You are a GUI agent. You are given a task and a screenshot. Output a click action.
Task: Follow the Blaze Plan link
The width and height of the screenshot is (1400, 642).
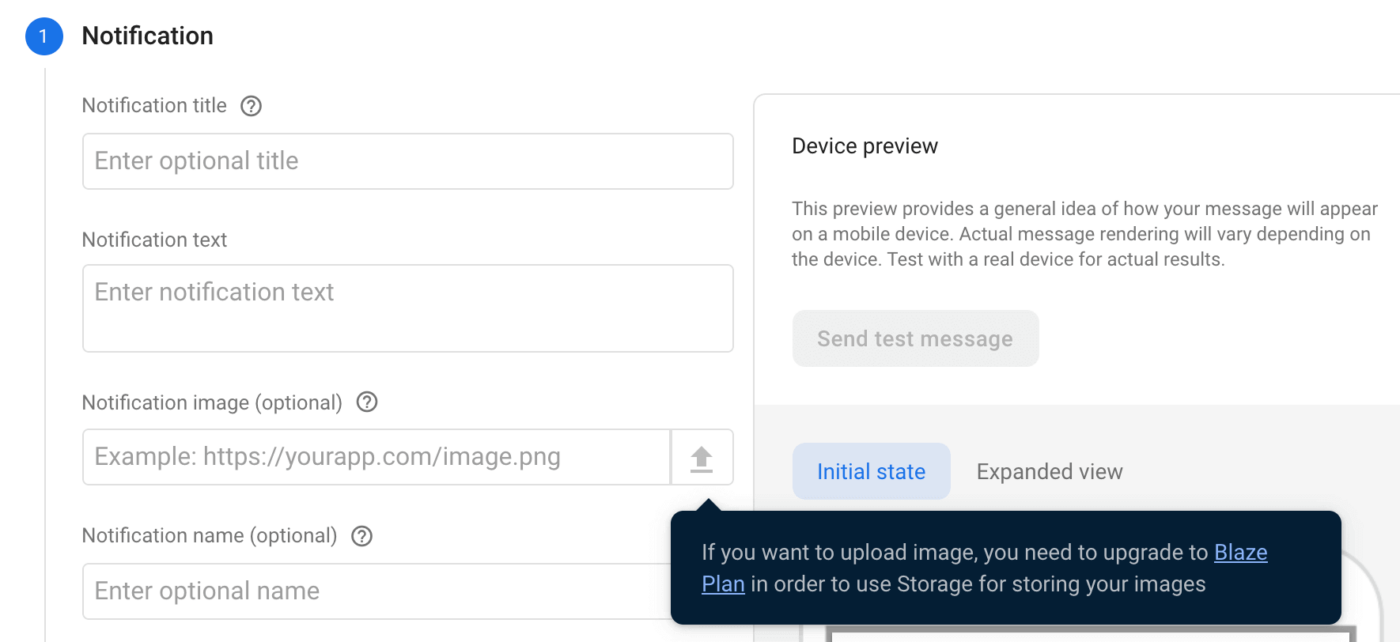(1240, 553)
